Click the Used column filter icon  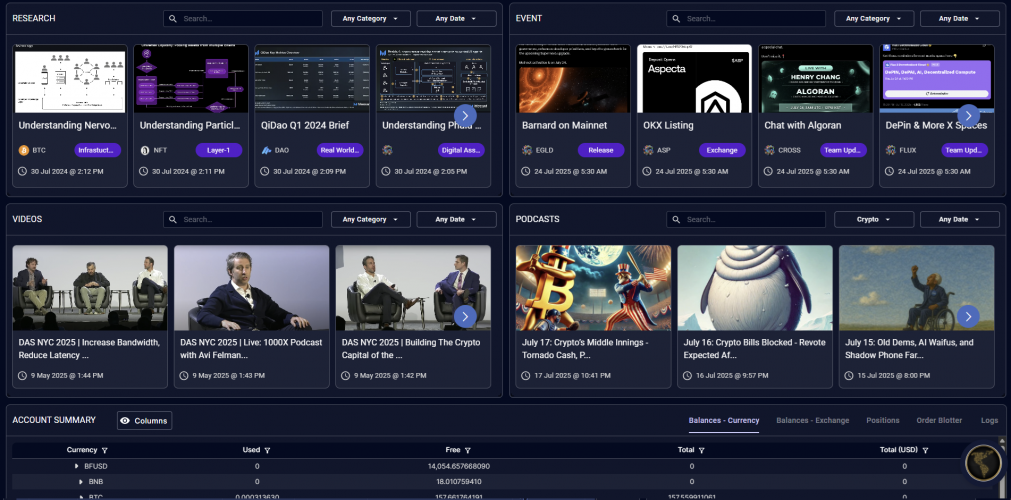tap(267, 450)
